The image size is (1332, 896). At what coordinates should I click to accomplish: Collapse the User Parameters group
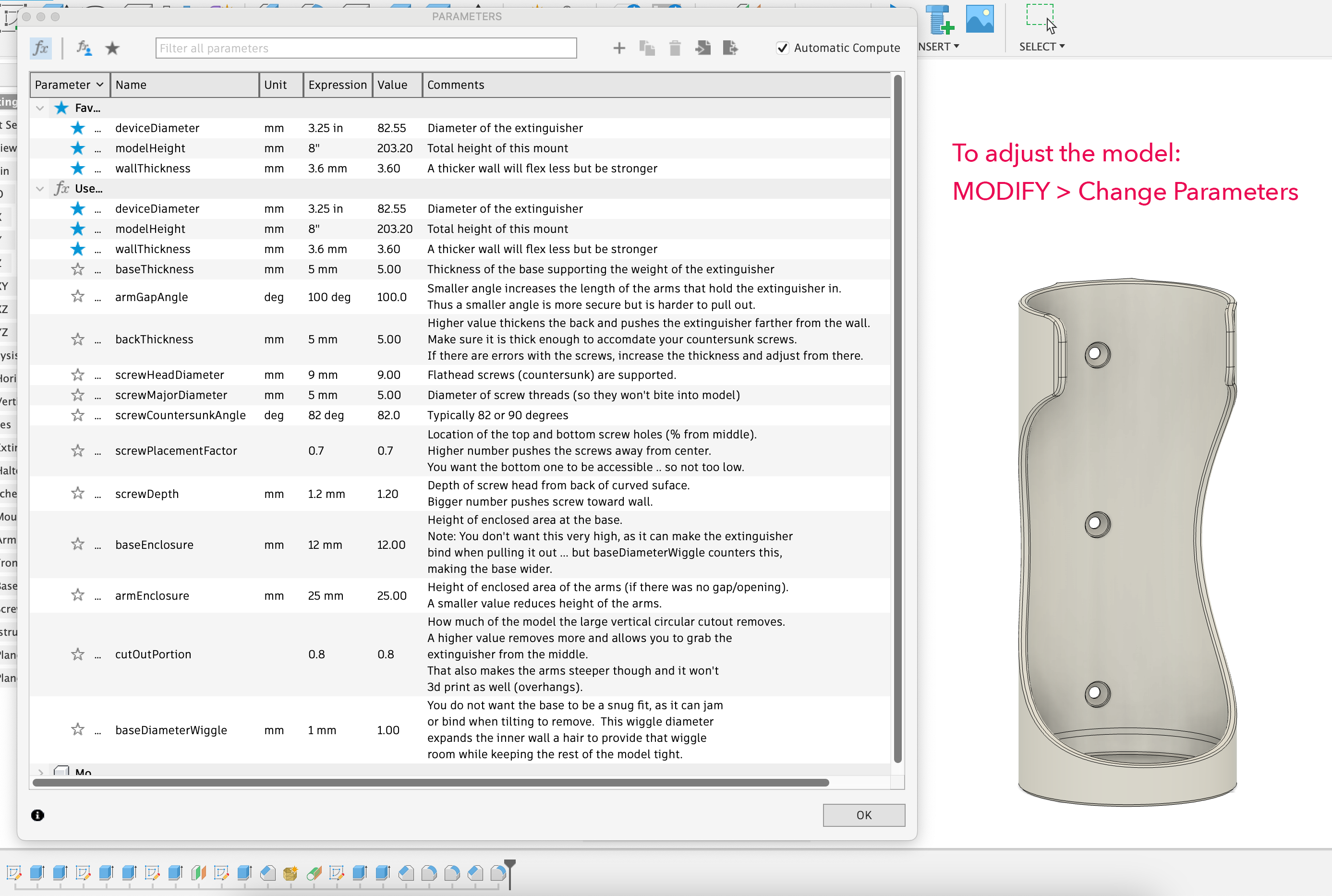tap(40, 189)
